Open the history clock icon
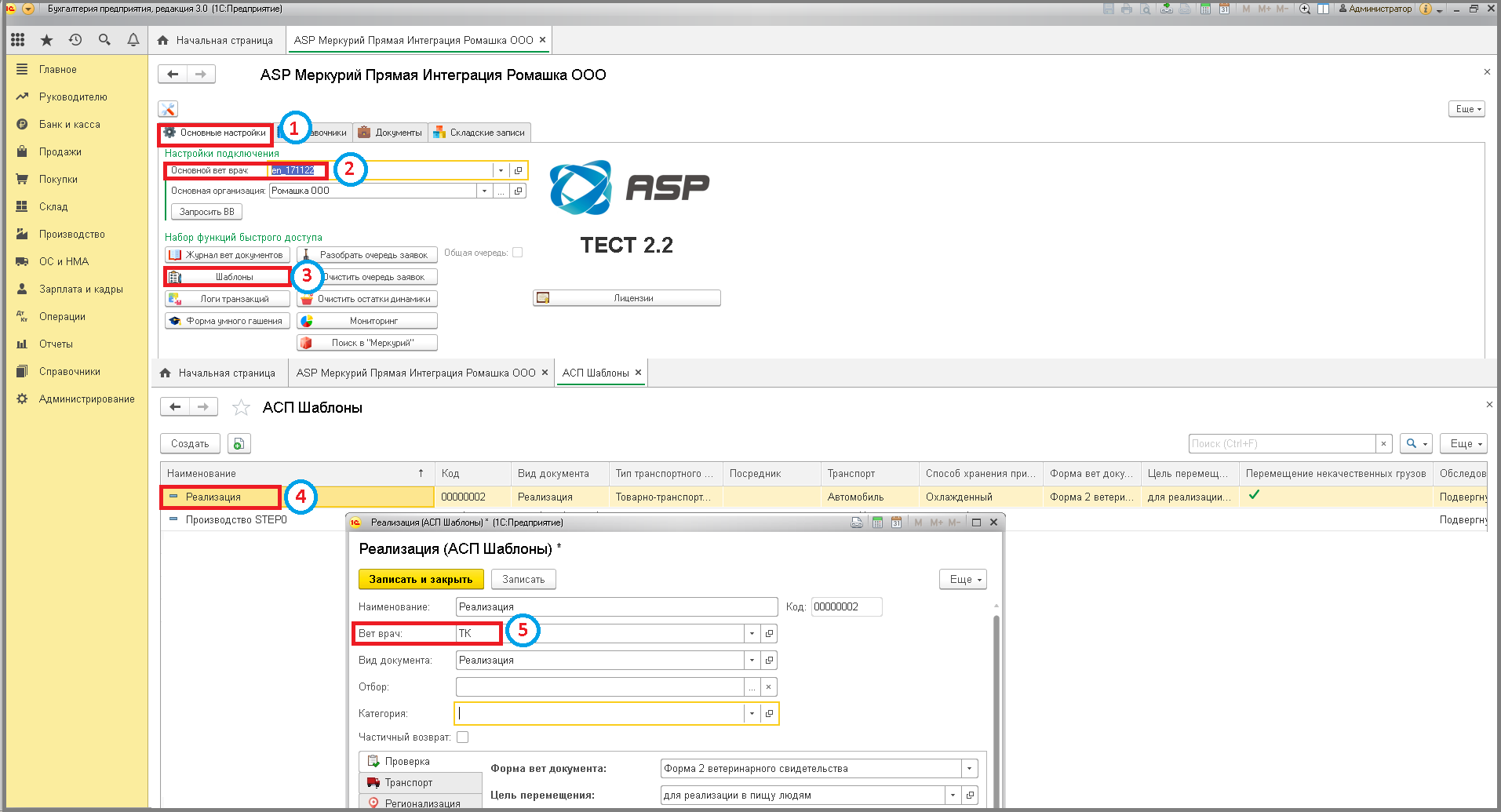 [x=75, y=40]
